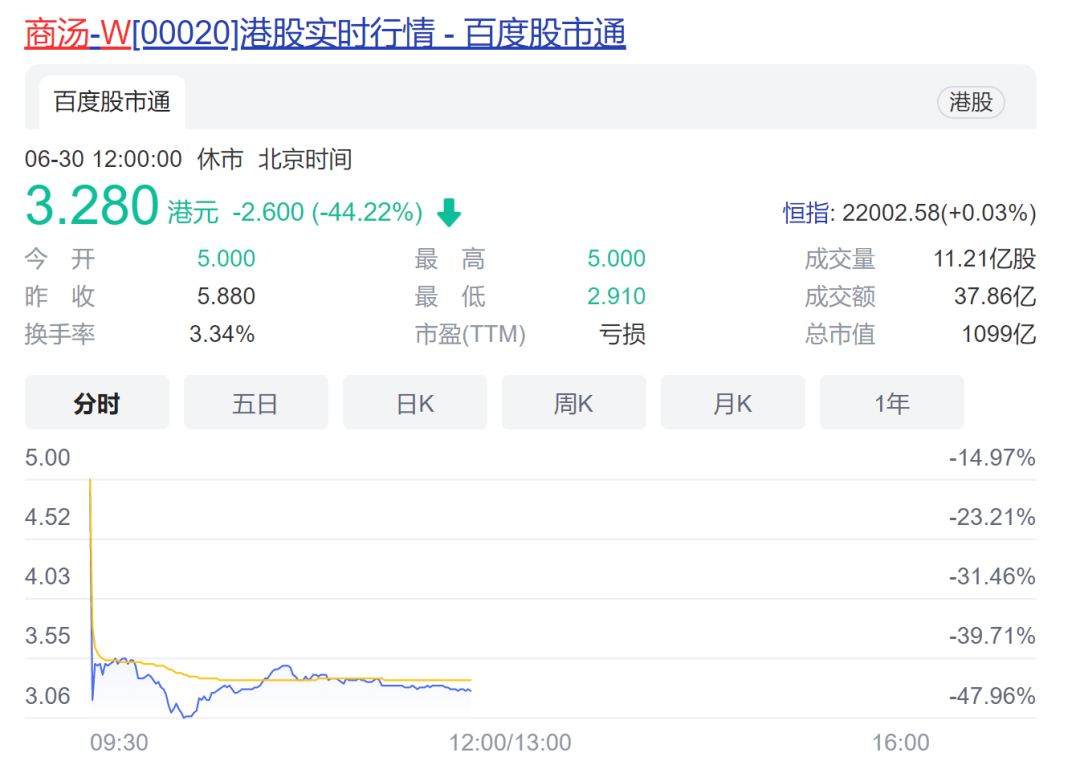Click the 港股 market badge
The image size is (1080, 765).
tap(970, 102)
